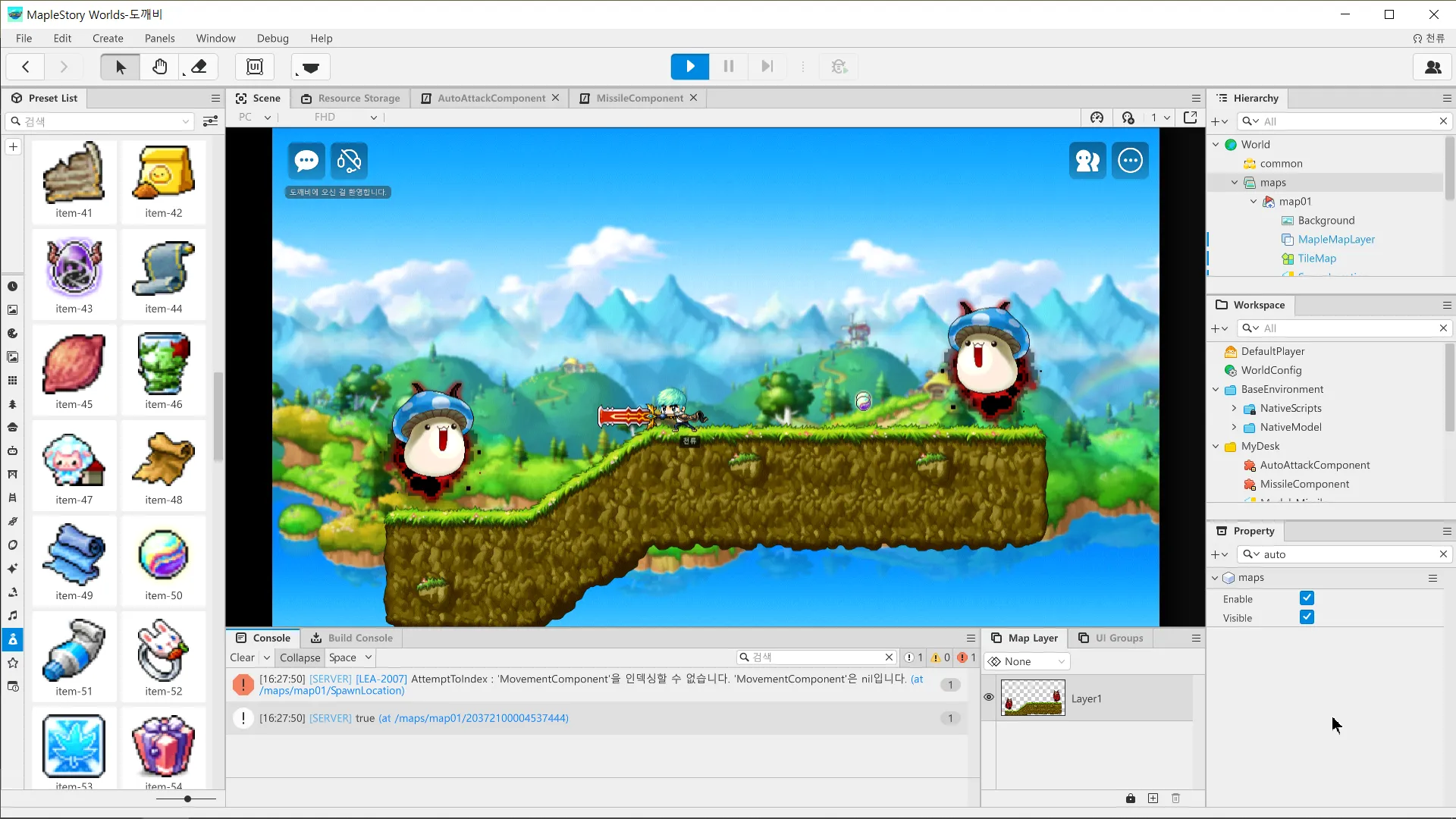The image size is (1456, 819).
Task: Click the friends icon in scene
Action: point(1087,161)
